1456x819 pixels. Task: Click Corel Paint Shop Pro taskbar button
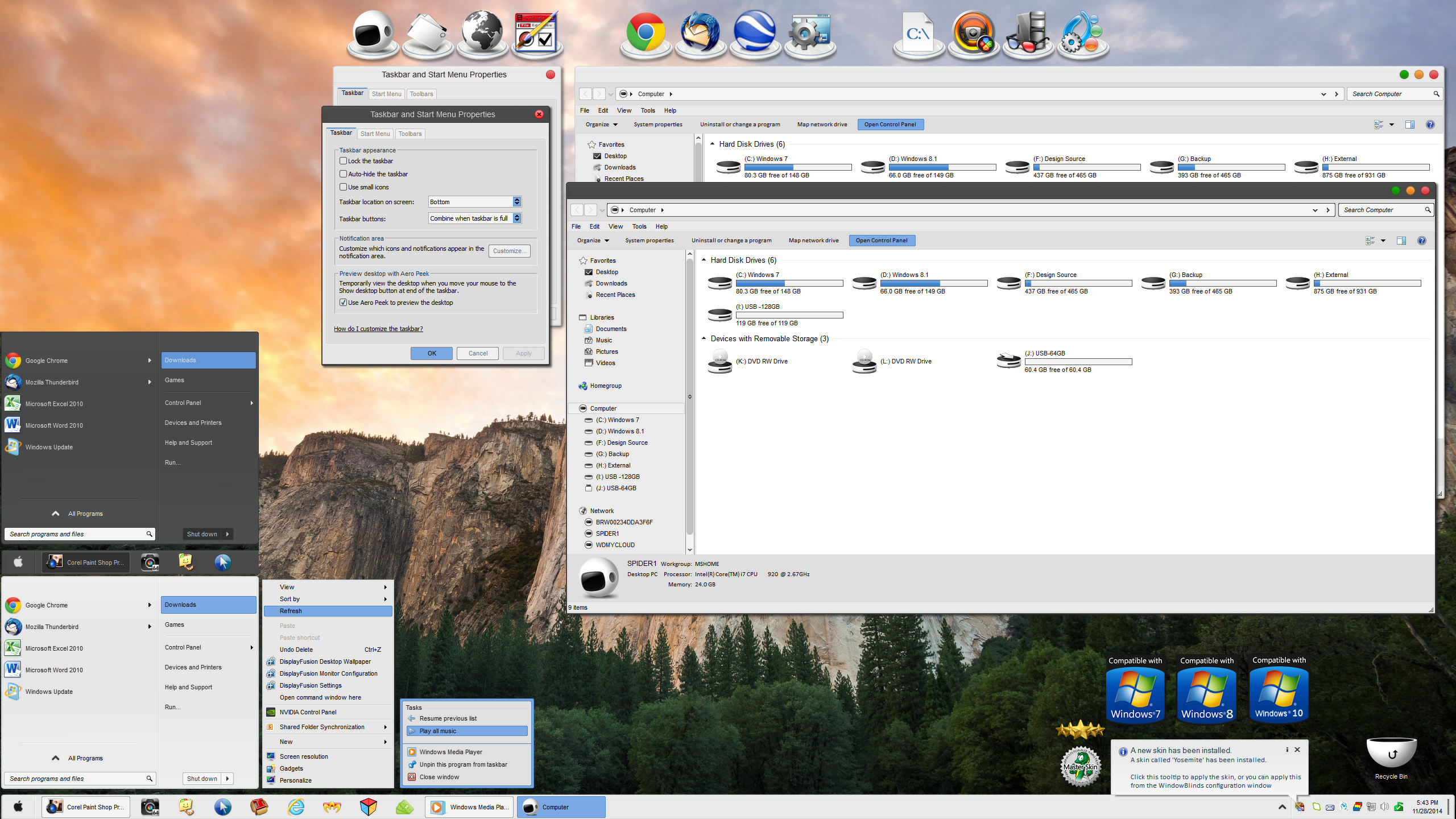pos(86,807)
